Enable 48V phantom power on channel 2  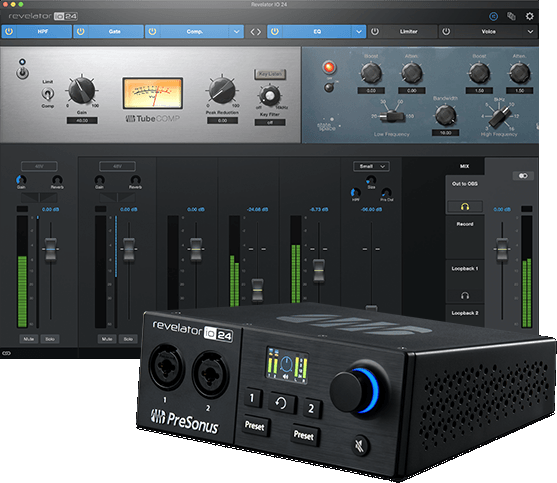point(117,166)
